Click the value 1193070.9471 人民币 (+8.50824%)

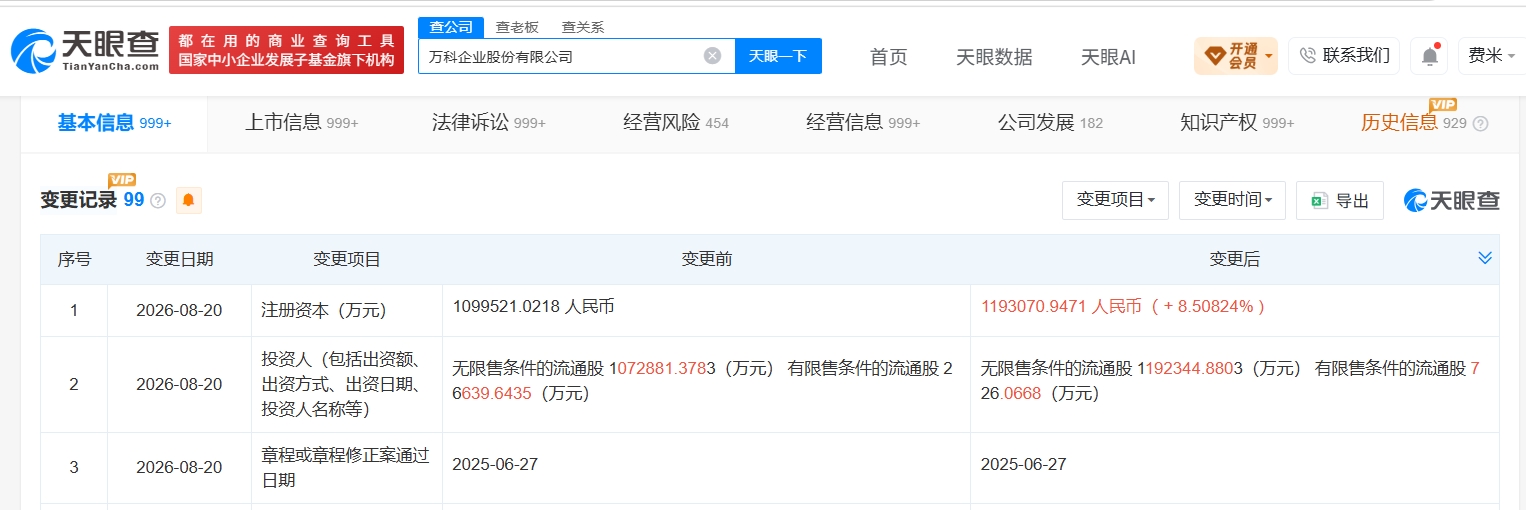tap(1124, 307)
